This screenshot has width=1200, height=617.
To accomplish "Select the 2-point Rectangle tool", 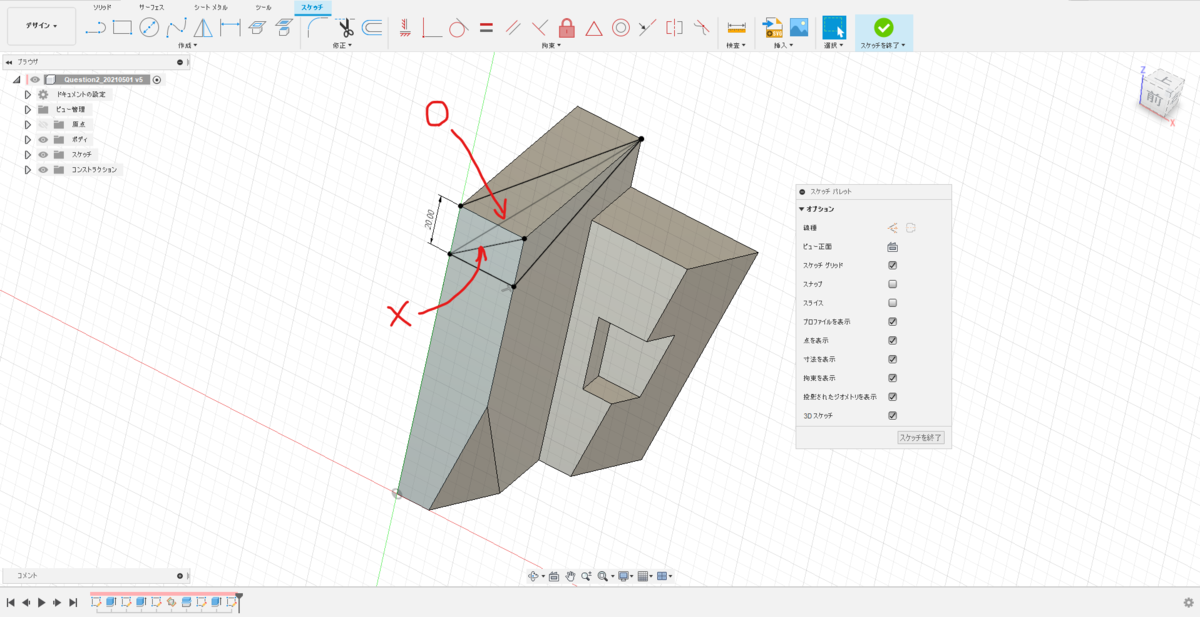I will [123, 28].
